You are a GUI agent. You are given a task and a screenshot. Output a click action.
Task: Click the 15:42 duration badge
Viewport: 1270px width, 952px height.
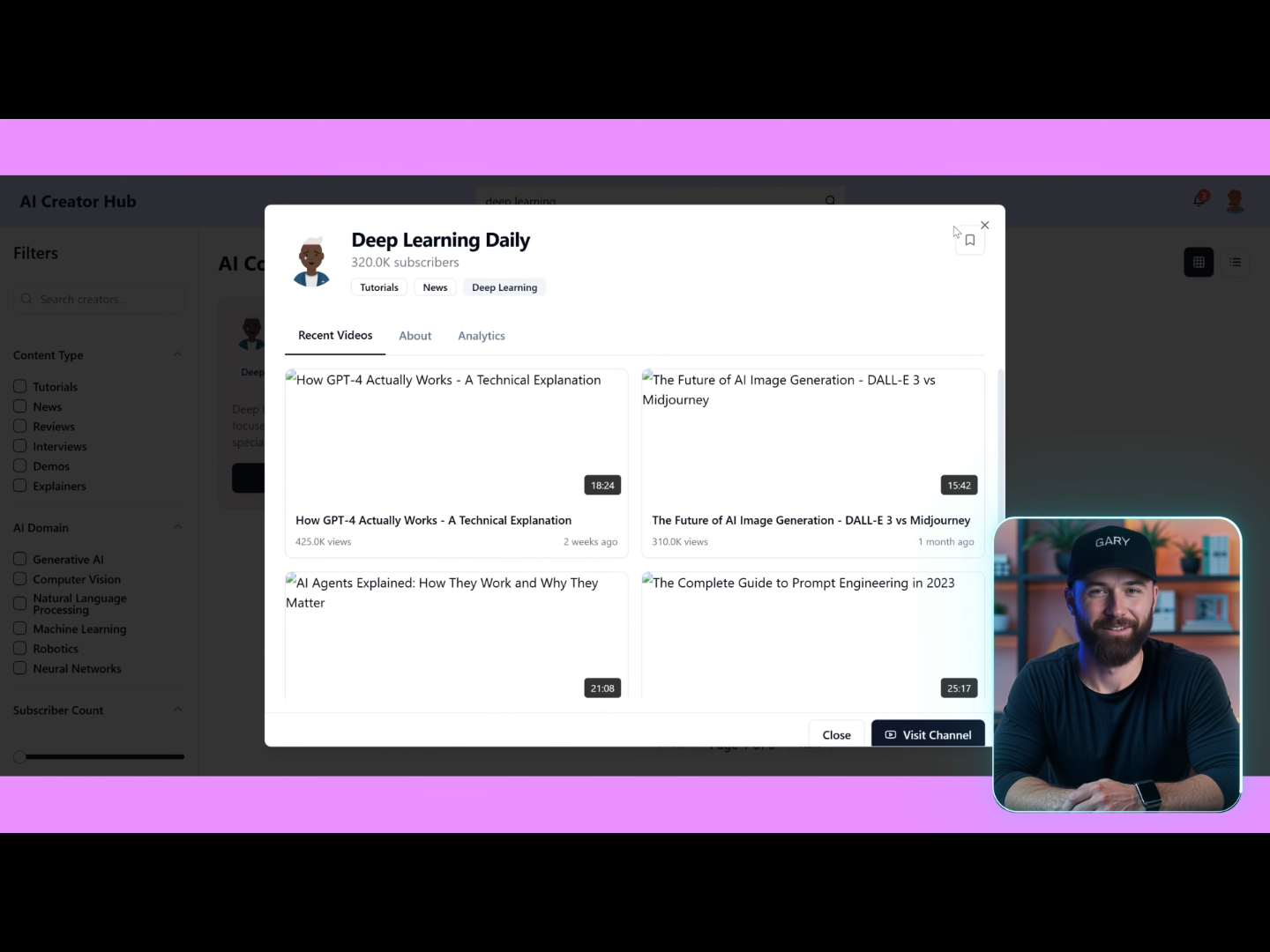(x=959, y=485)
